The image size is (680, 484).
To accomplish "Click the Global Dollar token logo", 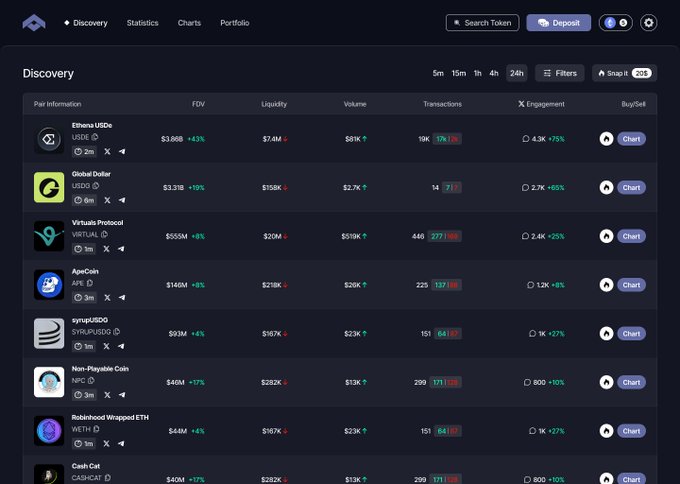I will click(49, 187).
